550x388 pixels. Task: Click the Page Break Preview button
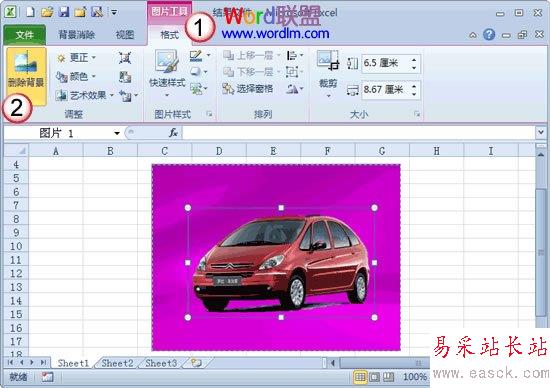click(x=388, y=377)
